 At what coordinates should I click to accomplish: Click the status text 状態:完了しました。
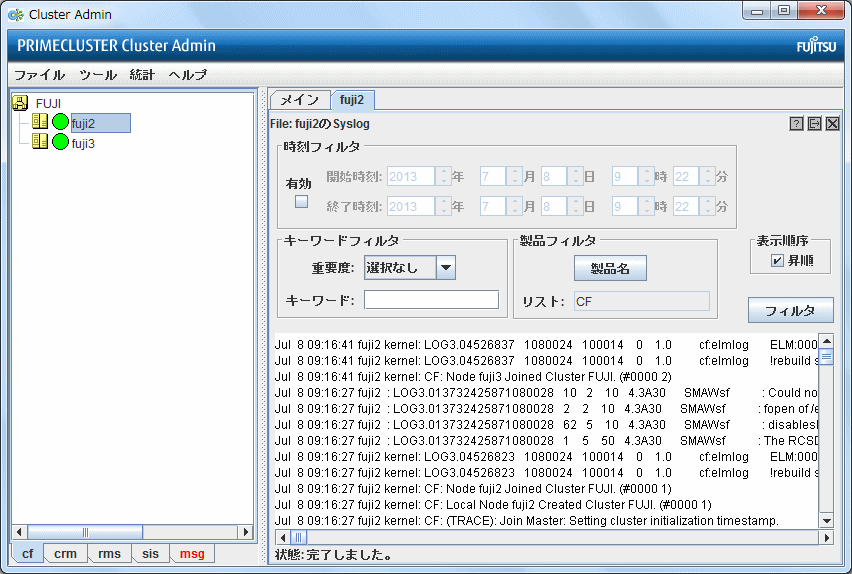334,554
